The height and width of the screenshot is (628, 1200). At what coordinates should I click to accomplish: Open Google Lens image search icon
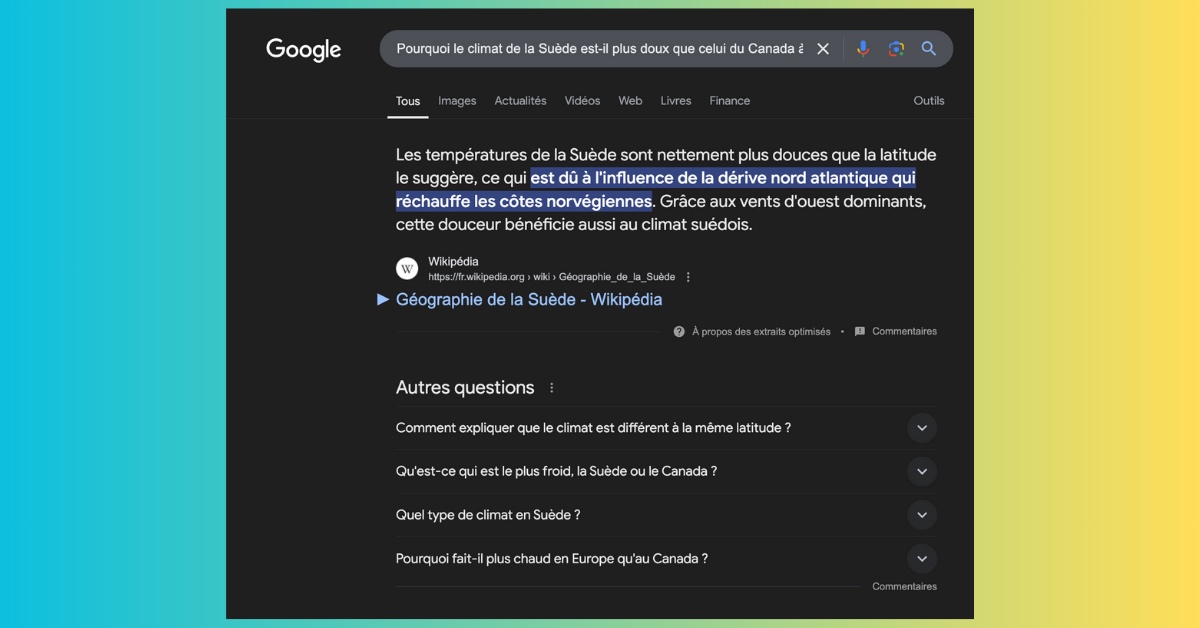896,49
